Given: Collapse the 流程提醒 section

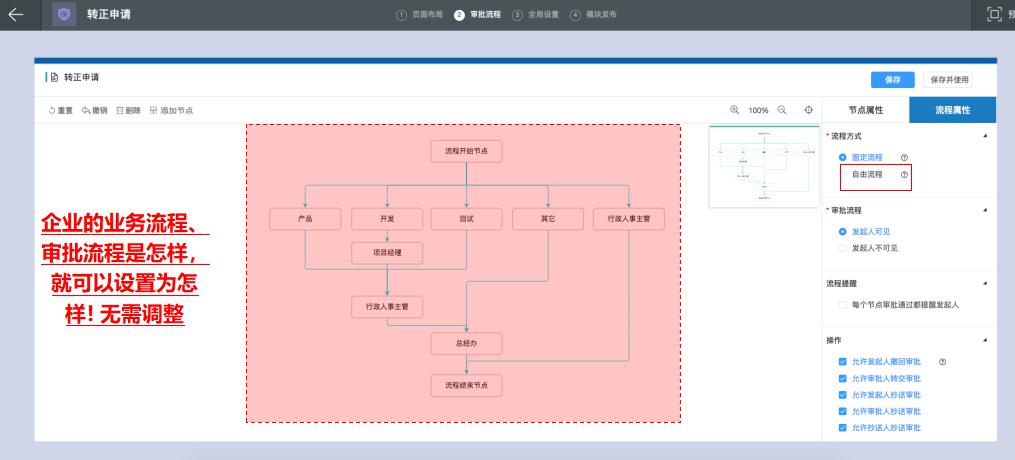Looking at the screenshot, I should coord(984,283).
